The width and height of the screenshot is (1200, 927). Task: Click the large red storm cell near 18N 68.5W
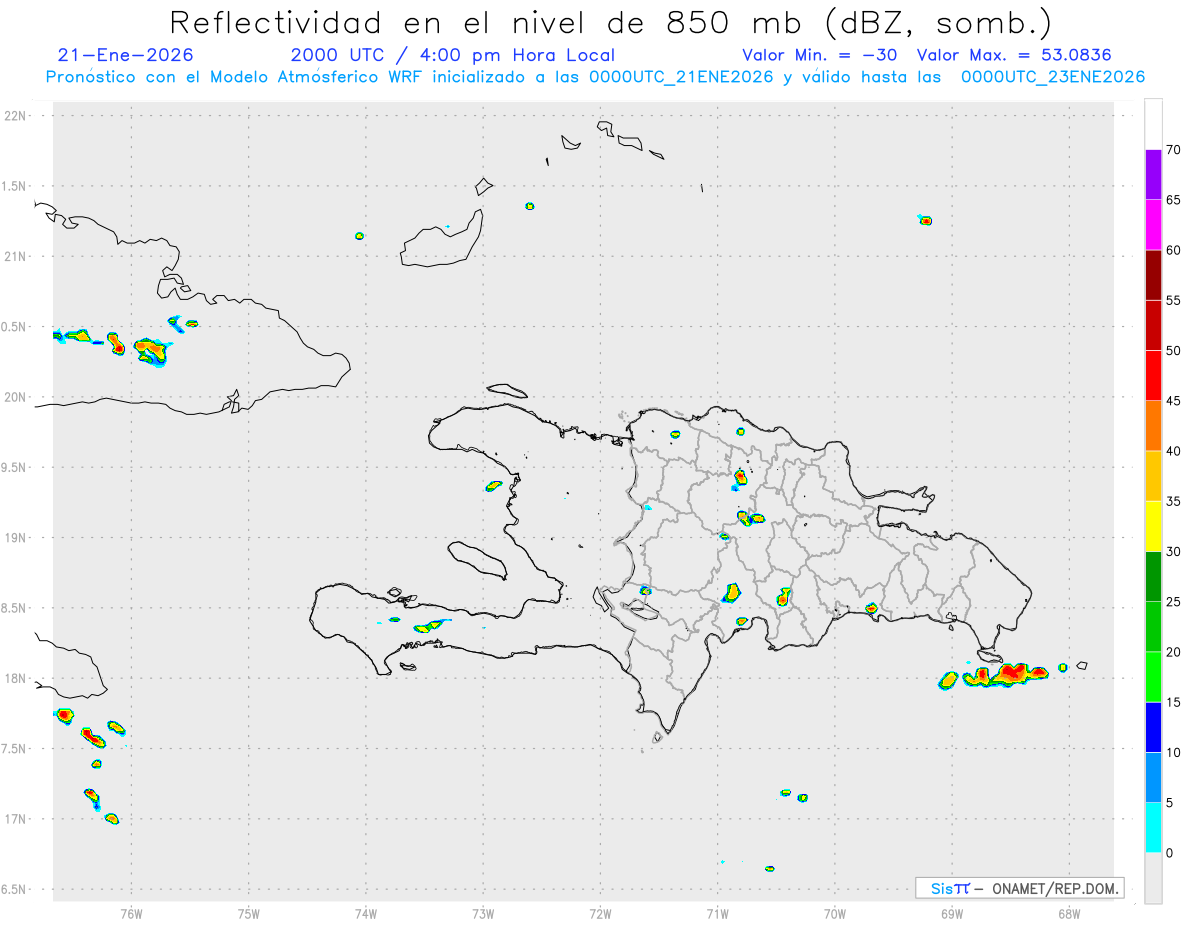(1006, 675)
